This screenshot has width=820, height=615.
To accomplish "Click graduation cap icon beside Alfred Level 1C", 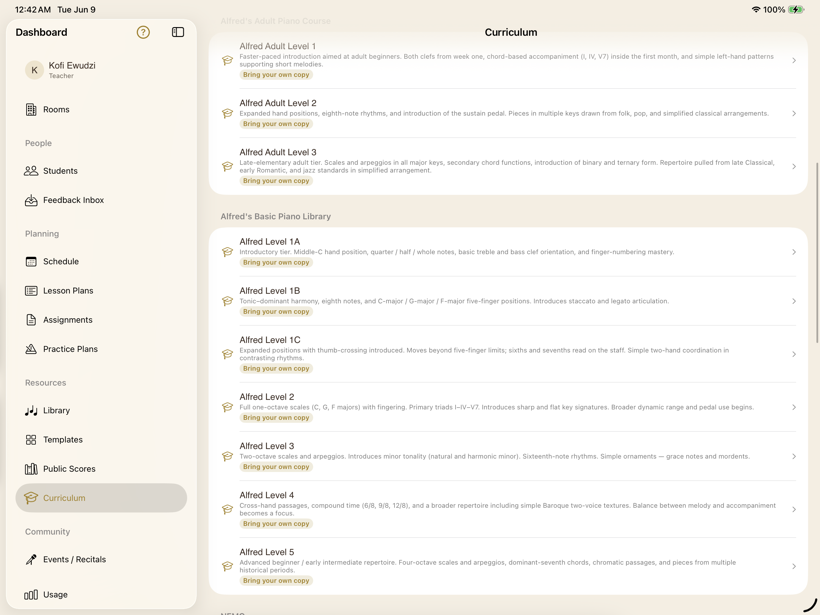I will 227,354.
